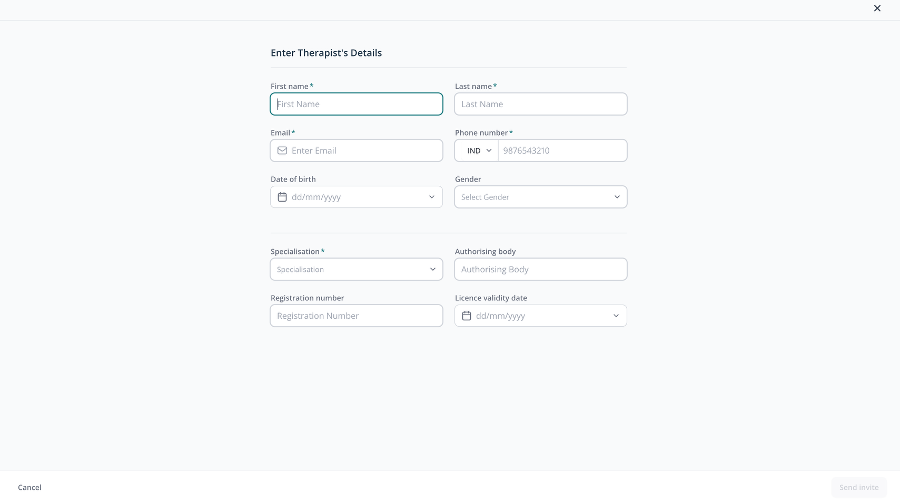The width and height of the screenshot is (900, 504).
Task: Click the envelope icon in Email field
Action: pos(282,150)
